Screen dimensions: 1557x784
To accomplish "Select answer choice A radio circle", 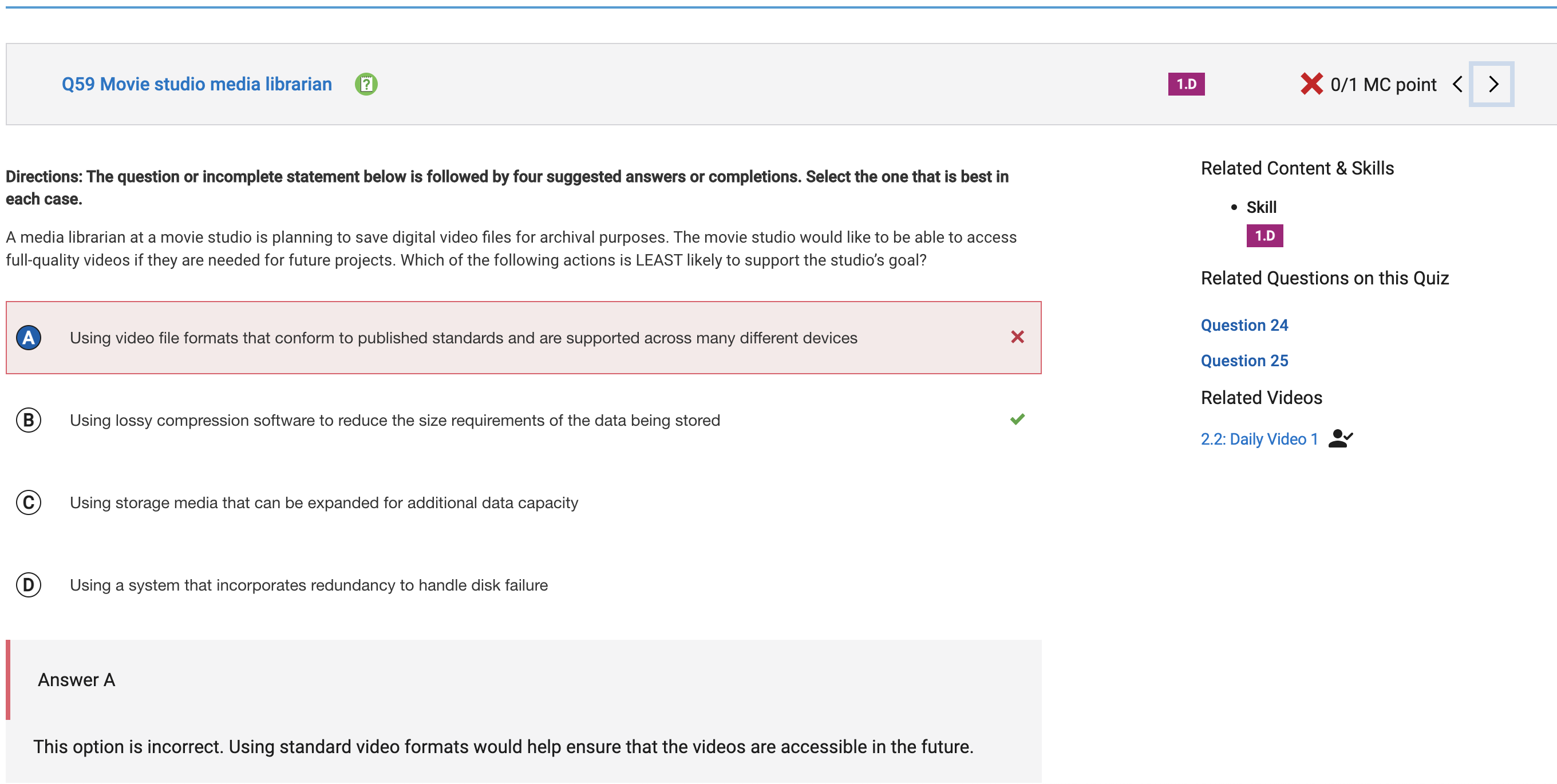I will pyautogui.click(x=29, y=338).
